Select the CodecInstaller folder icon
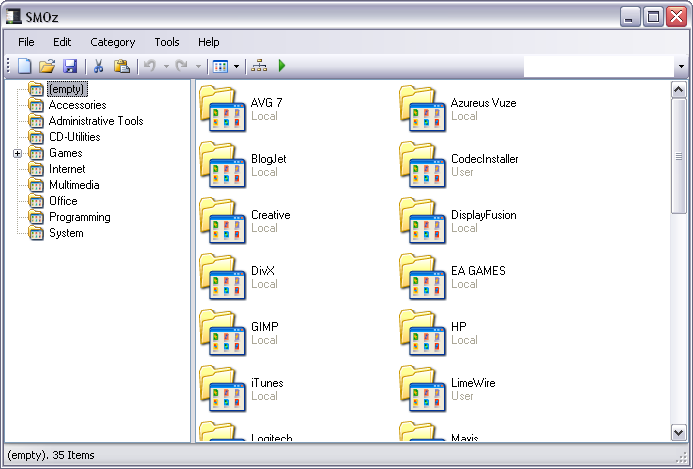This screenshot has height=469, width=693. click(423, 165)
